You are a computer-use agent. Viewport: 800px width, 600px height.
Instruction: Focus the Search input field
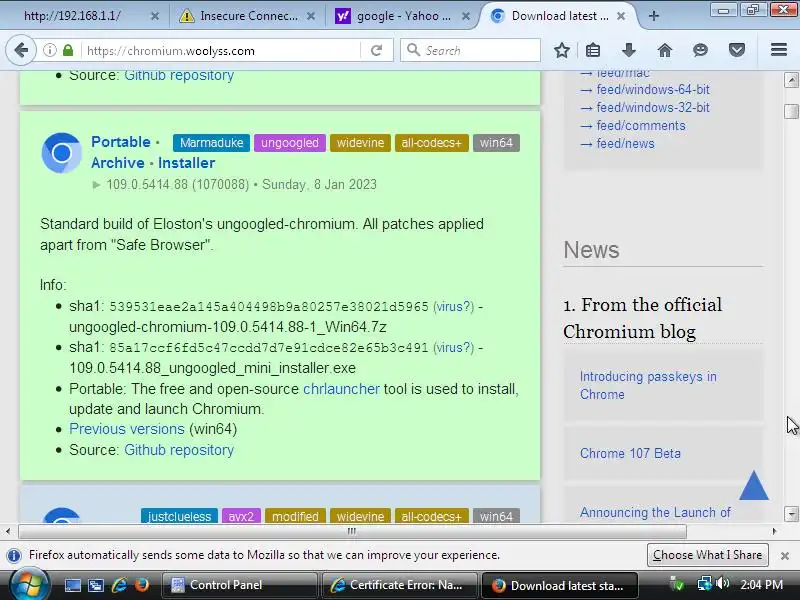coord(470,50)
